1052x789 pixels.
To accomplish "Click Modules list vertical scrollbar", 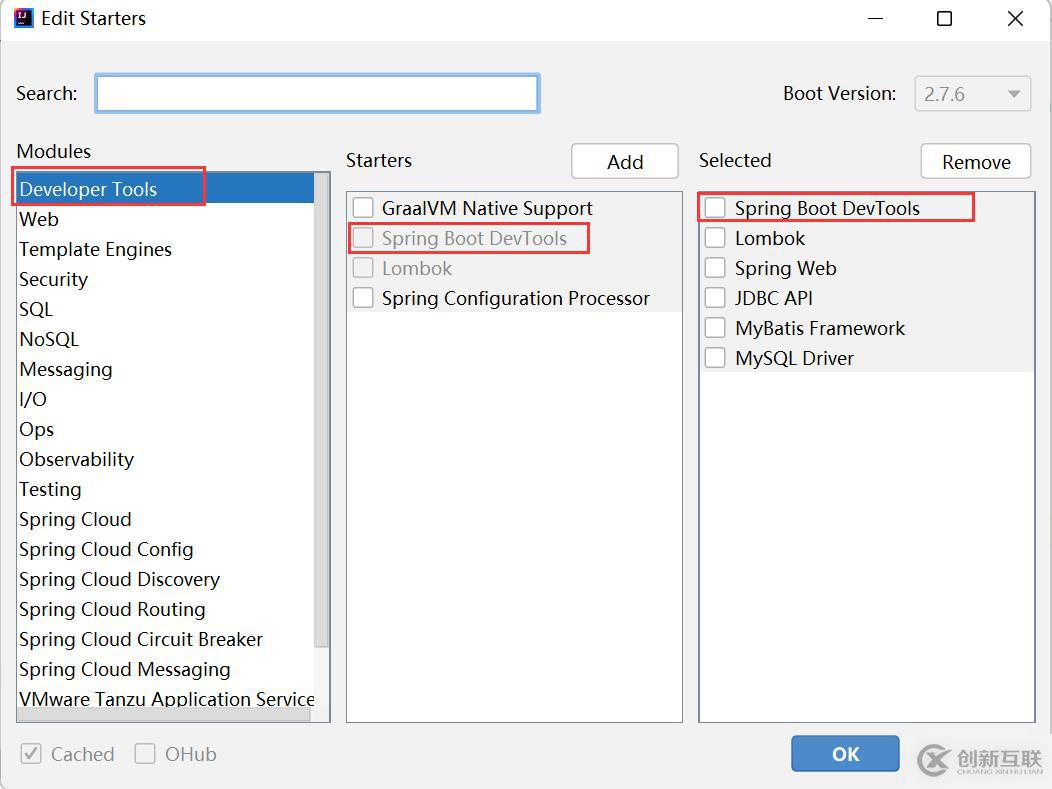I will pos(321,411).
